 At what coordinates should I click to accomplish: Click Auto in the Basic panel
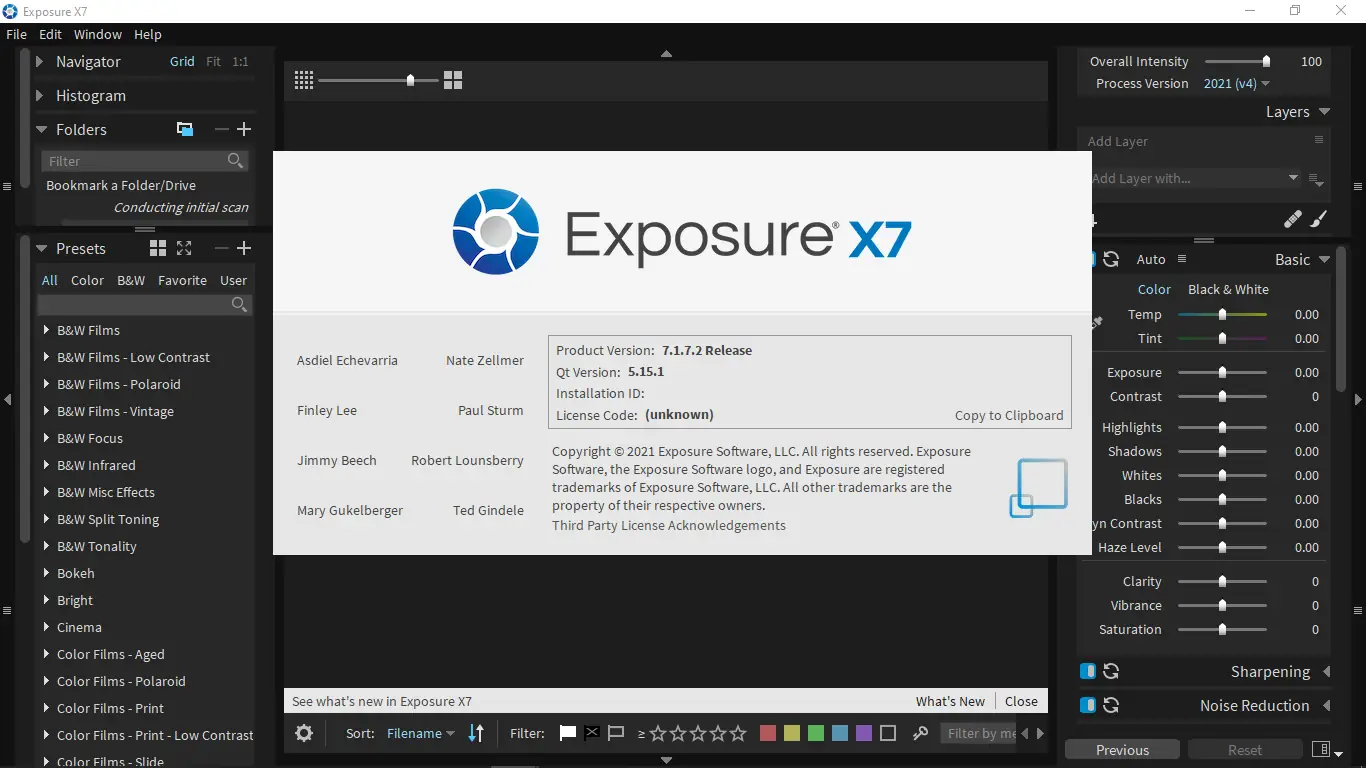1151,259
